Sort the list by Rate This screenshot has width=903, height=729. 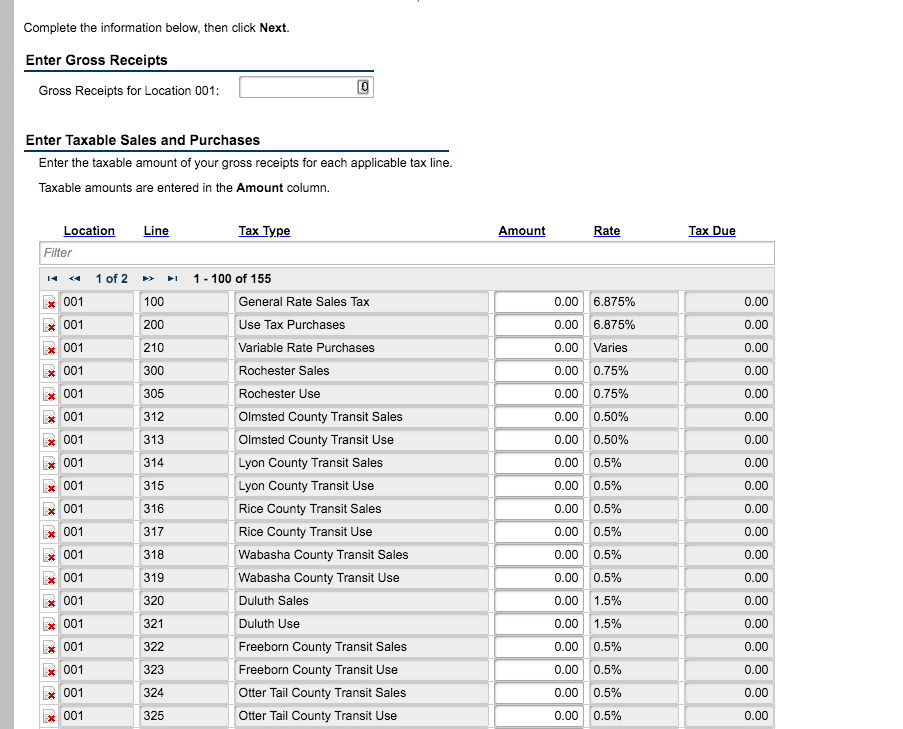pos(606,231)
